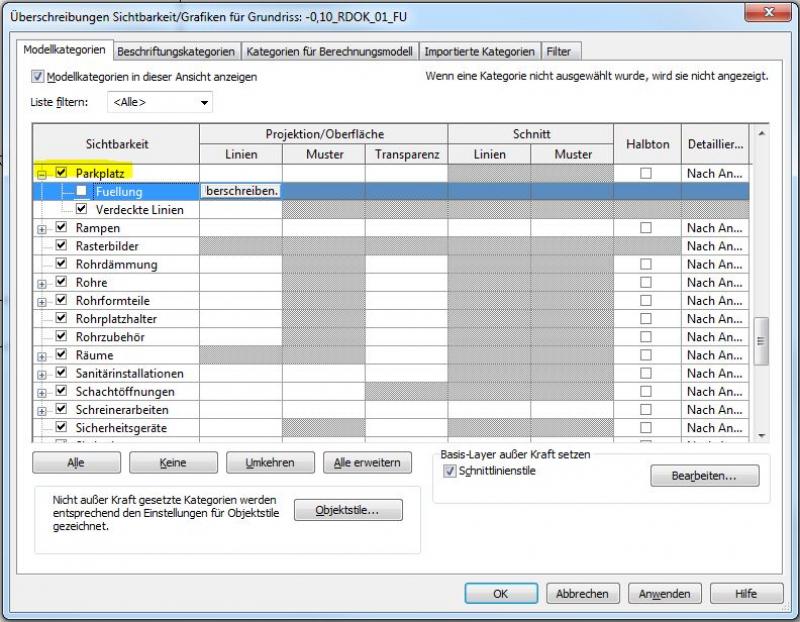This screenshot has width=800, height=622.
Task: Toggle Modellkategorien in dieser Ansicht anzeigen
Action: pyautogui.click(x=39, y=77)
